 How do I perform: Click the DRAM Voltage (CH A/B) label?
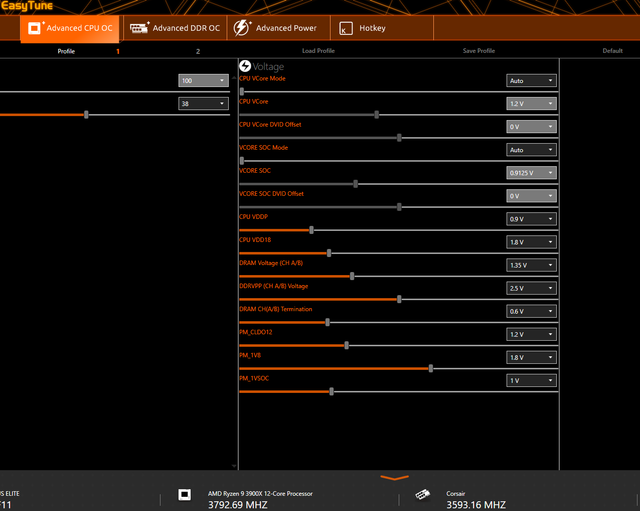click(x=271, y=263)
